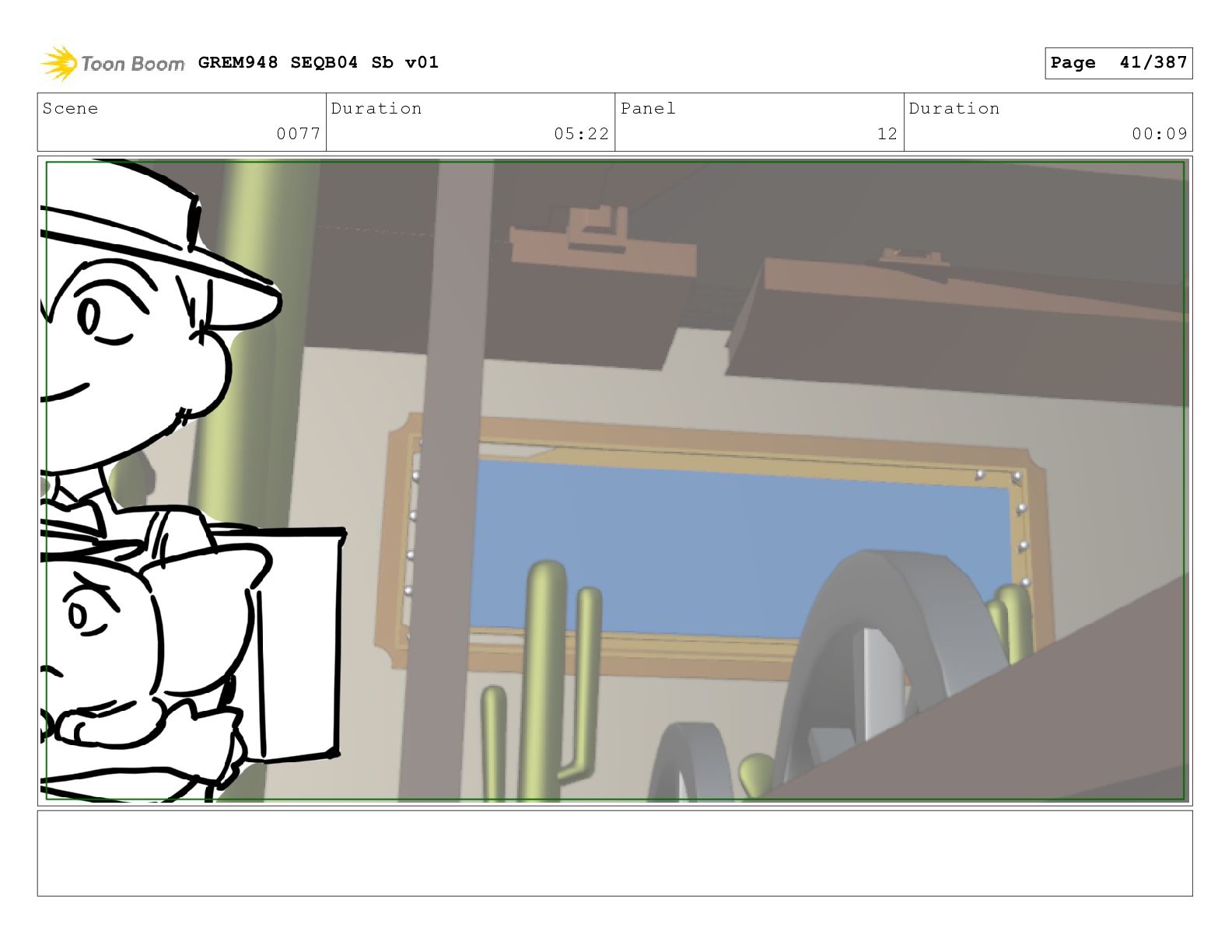Click the Page 41/387 indicator box
The image size is (1232, 952).
(x=1118, y=63)
